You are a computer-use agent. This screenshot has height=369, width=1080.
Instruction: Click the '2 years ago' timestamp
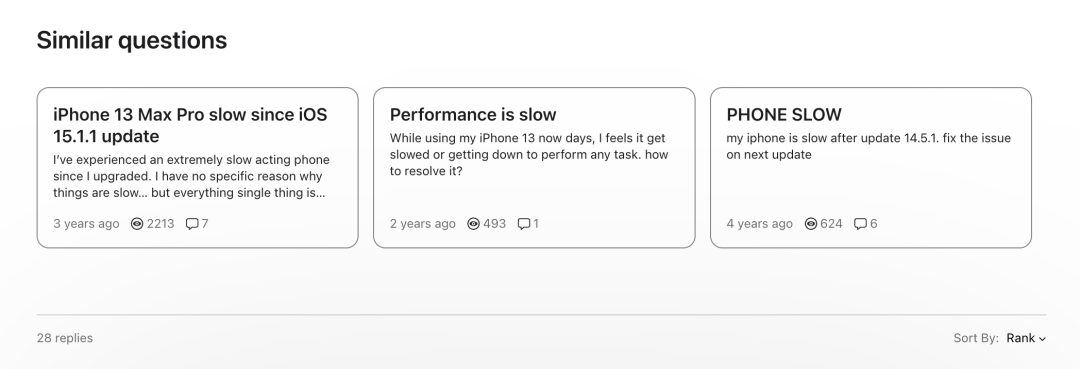(423, 224)
